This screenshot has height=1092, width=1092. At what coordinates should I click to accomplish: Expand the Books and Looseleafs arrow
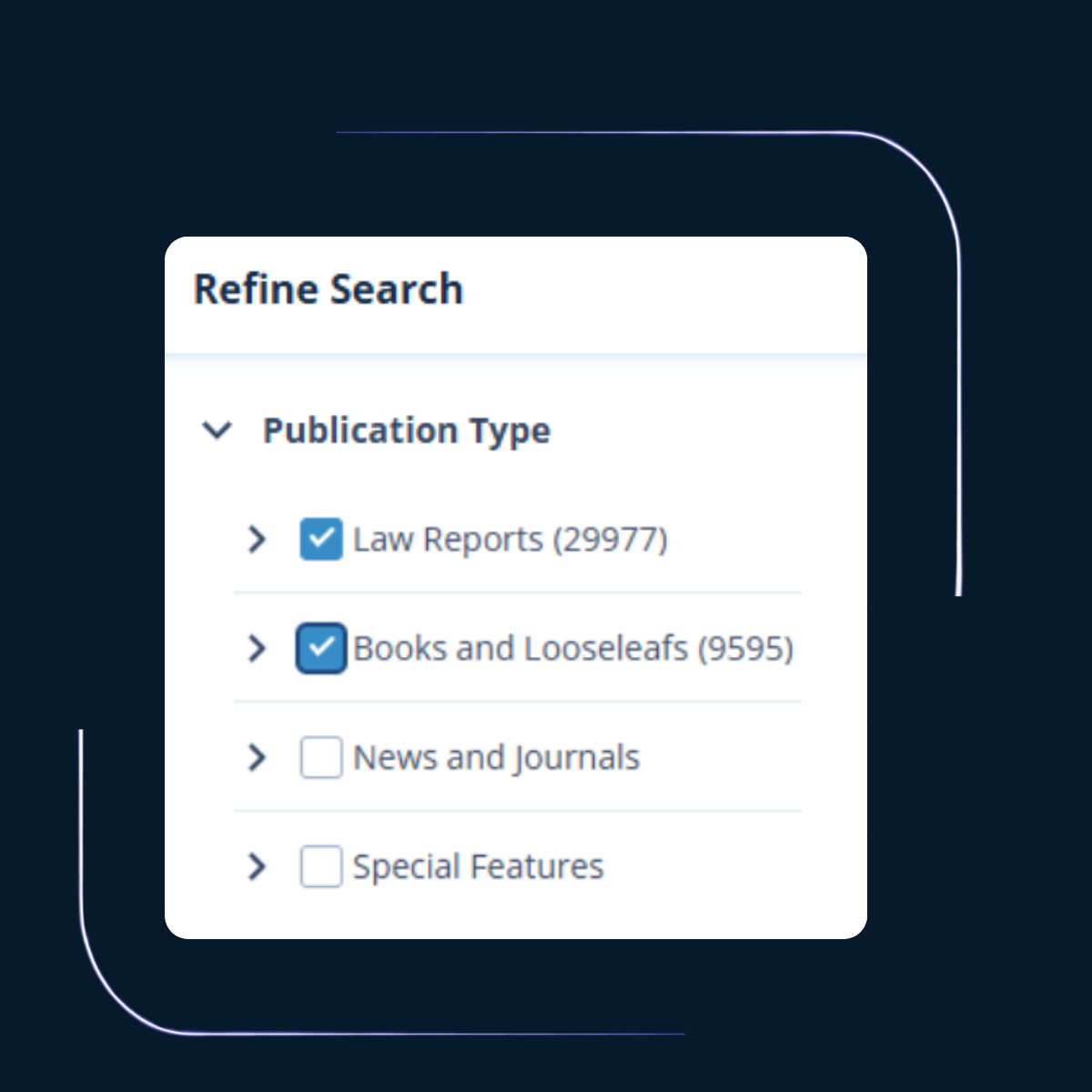(x=257, y=649)
